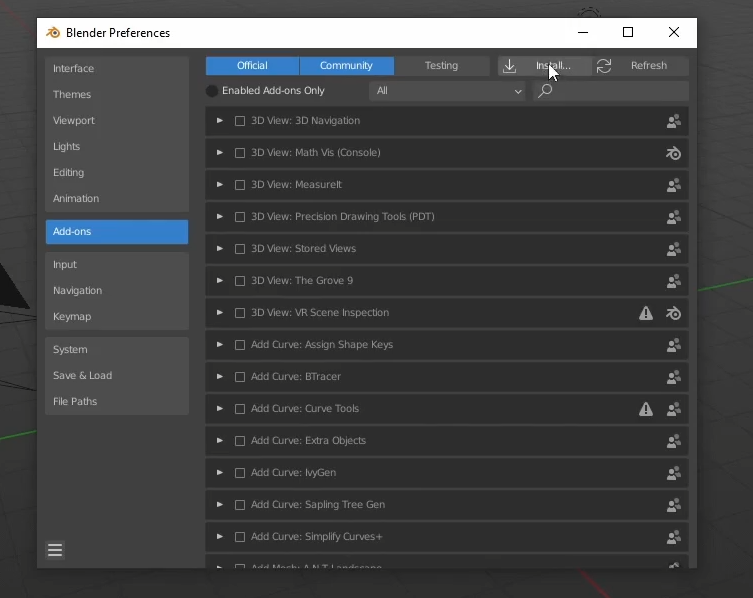Expand the MeasureIt add-on details
753x598 pixels.
[x=219, y=184]
